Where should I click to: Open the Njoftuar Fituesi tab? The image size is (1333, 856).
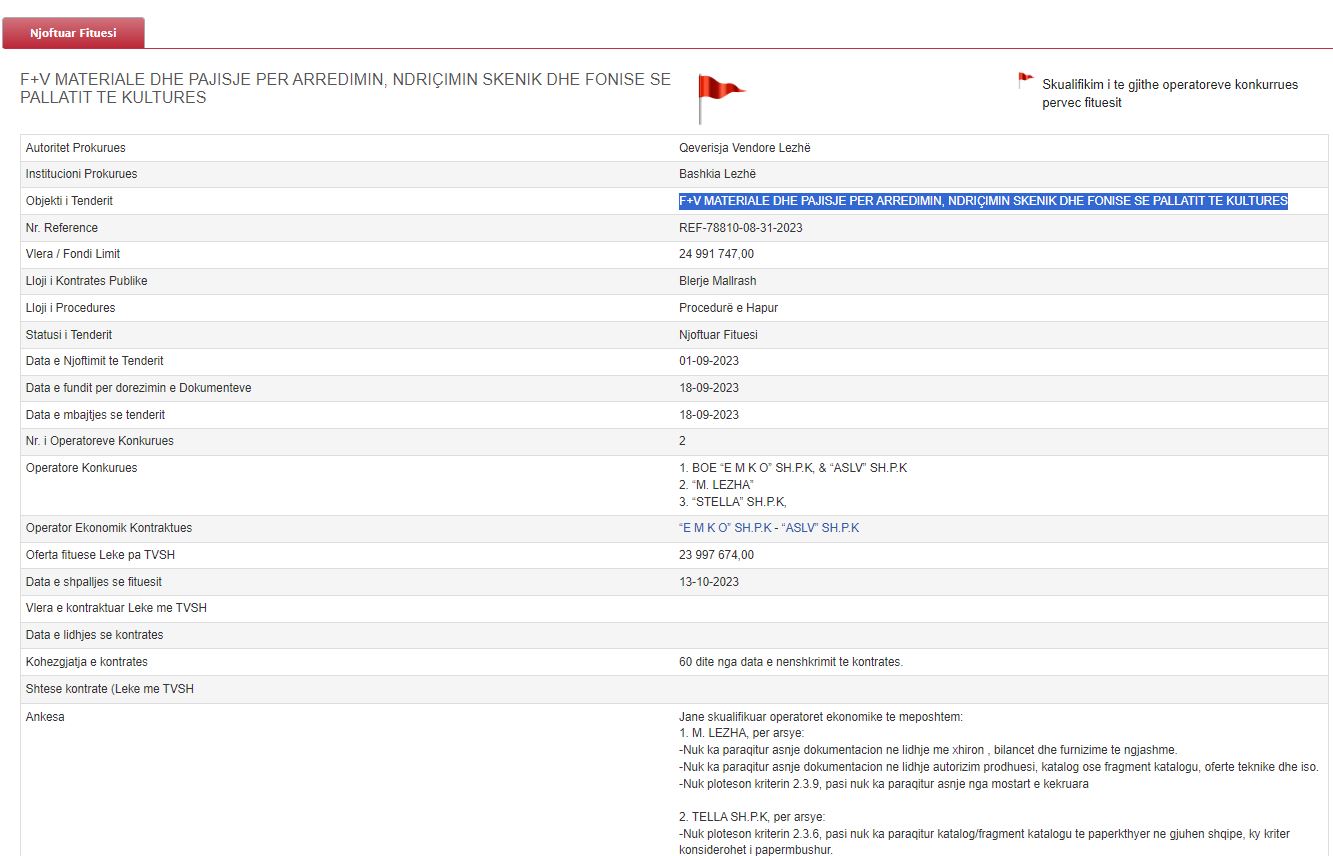pyautogui.click(x=73, y=33)
